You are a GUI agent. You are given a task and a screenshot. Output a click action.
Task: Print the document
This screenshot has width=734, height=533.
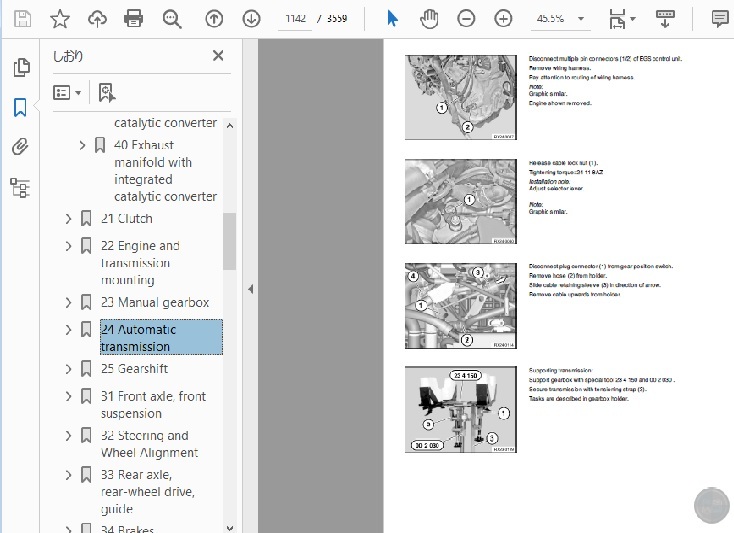click(133, 19)
